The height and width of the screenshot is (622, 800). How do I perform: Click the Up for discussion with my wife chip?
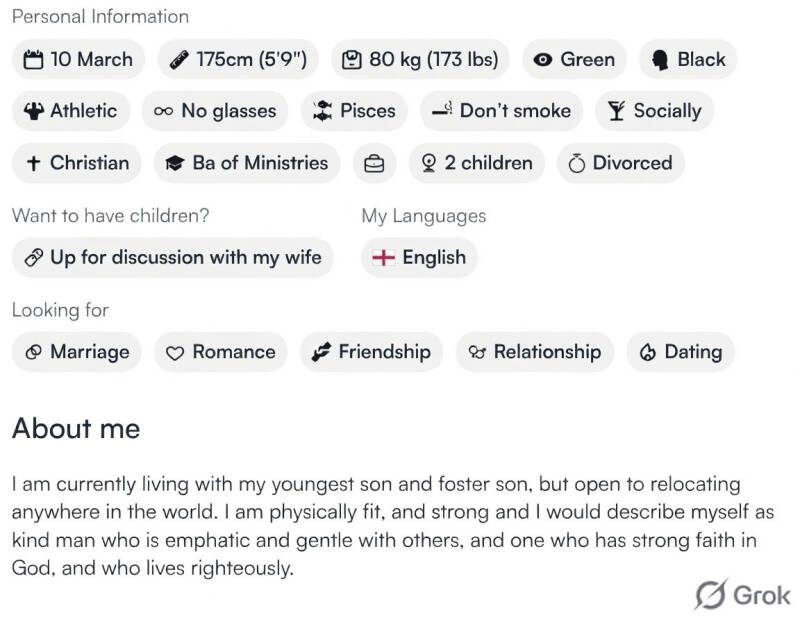[173, 257]
